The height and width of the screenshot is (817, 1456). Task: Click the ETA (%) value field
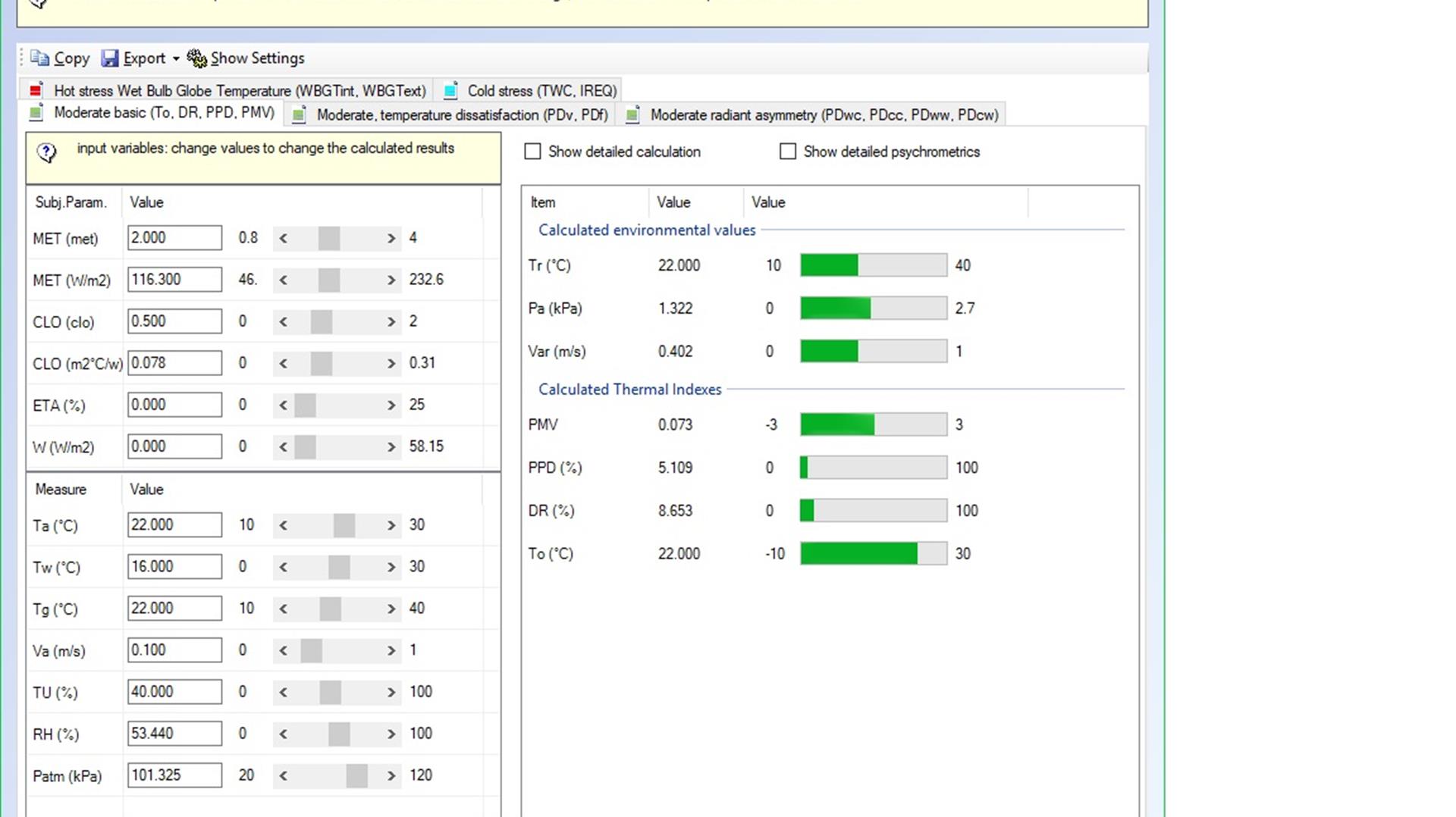(x=174, y=405)
